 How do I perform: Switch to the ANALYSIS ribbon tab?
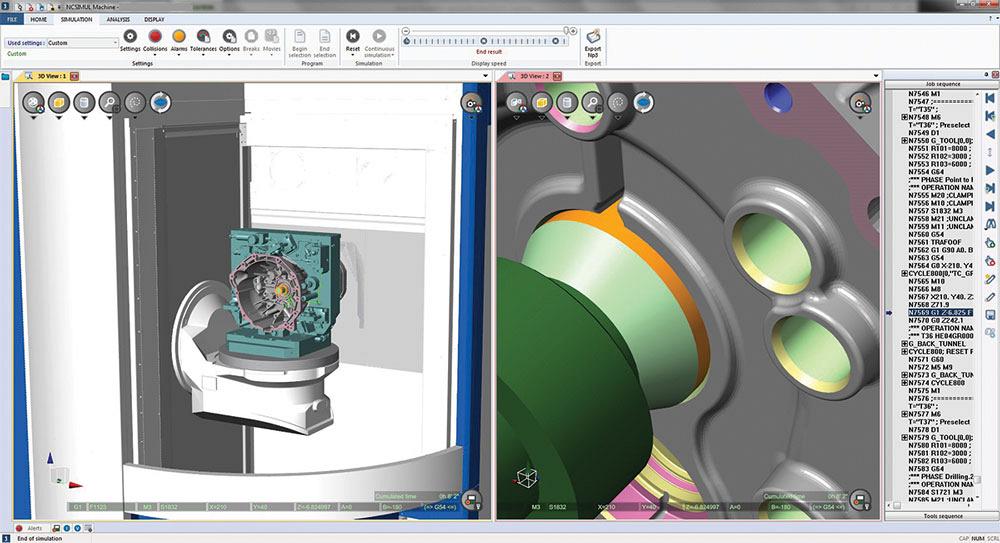118,19
